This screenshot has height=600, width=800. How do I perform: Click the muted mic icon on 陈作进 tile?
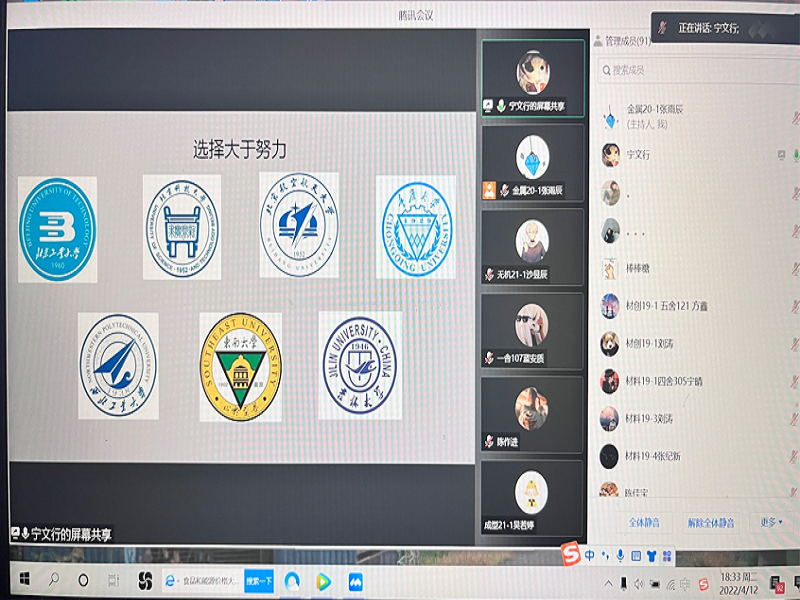(x=489, y=442)
